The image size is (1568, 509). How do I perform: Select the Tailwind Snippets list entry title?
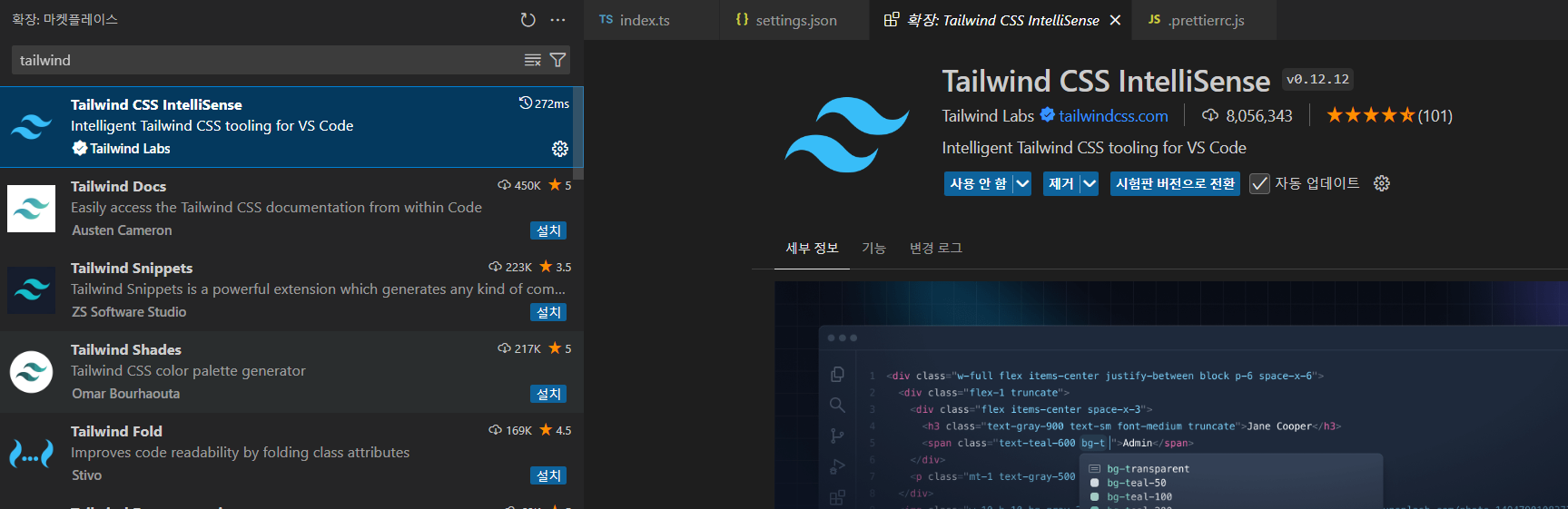tap(132, 268)
